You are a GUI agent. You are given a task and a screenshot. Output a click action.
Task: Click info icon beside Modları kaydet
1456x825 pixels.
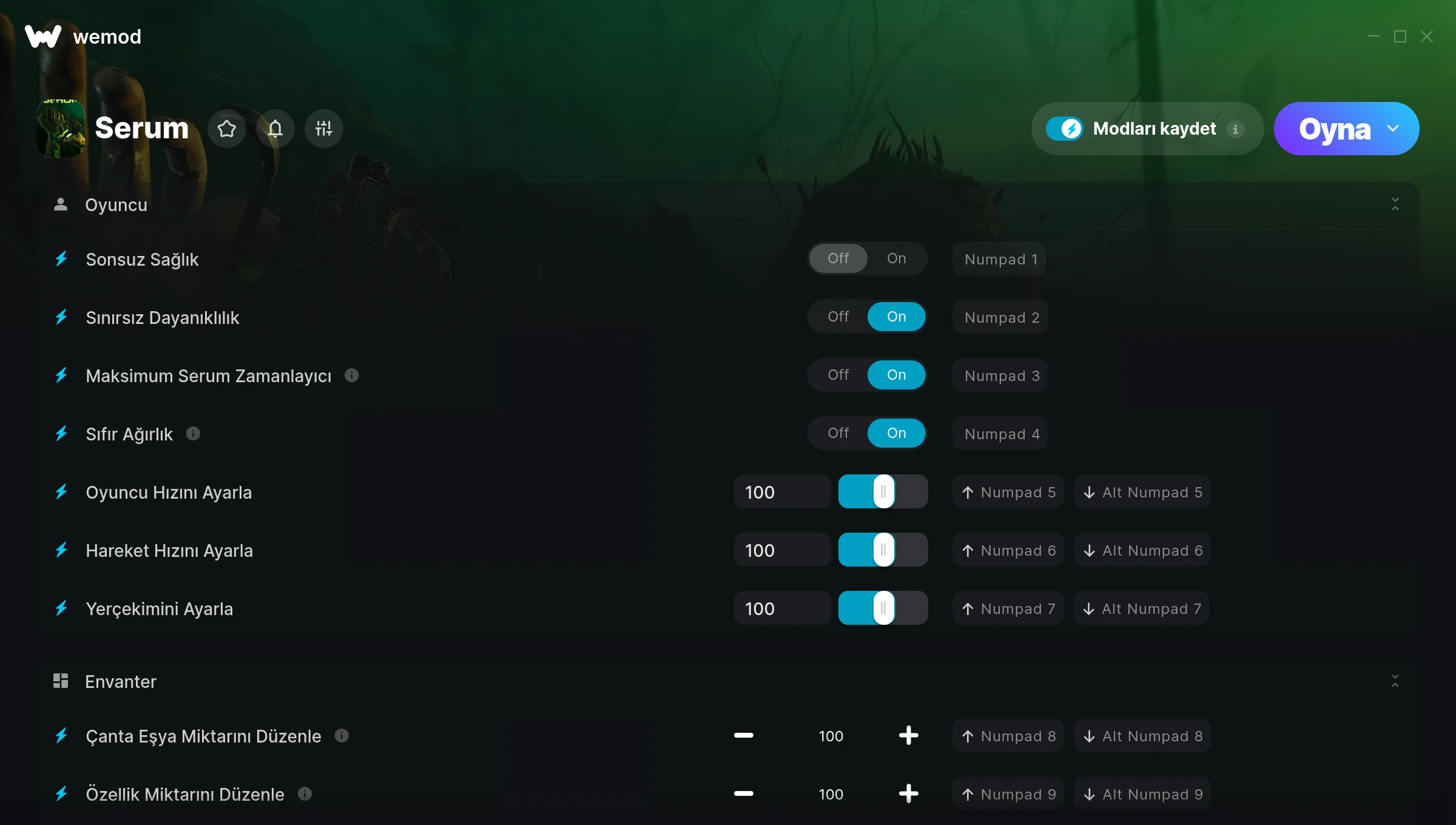[x=1235, y=129]
